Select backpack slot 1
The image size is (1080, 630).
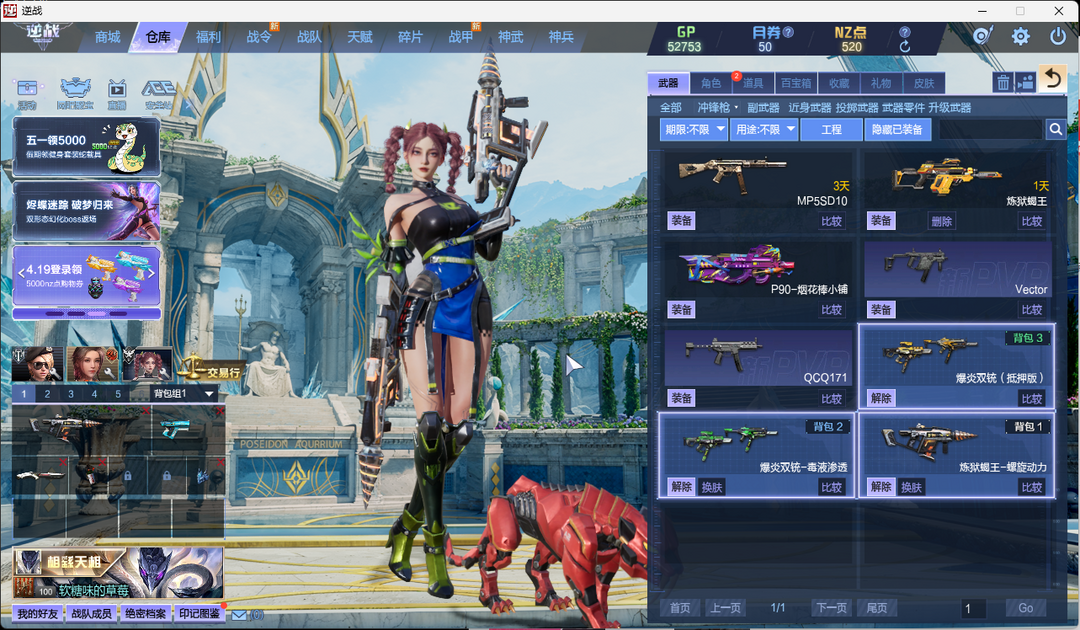[23, 394]
